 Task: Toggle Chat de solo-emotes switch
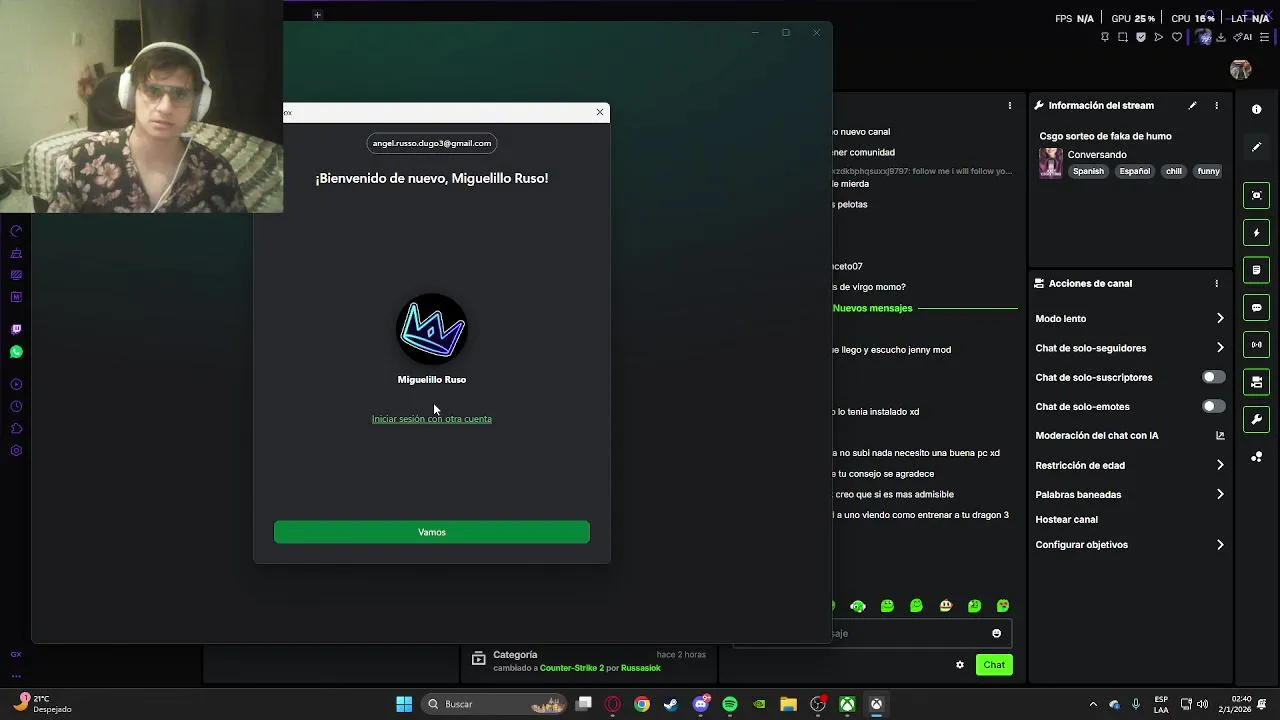[1213, 406]
